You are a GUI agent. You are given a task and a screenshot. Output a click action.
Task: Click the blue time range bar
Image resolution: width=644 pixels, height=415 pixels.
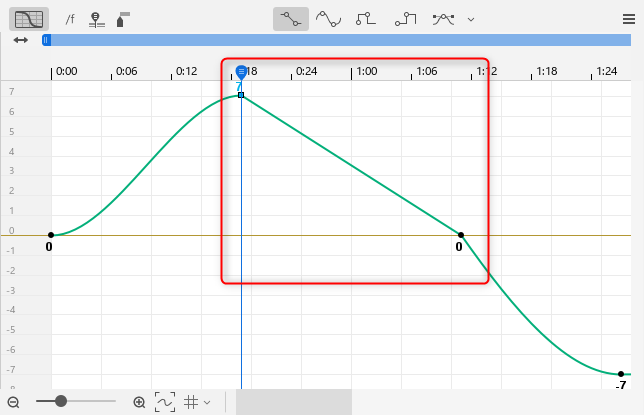pyautogui.click(x=340, y=40)
